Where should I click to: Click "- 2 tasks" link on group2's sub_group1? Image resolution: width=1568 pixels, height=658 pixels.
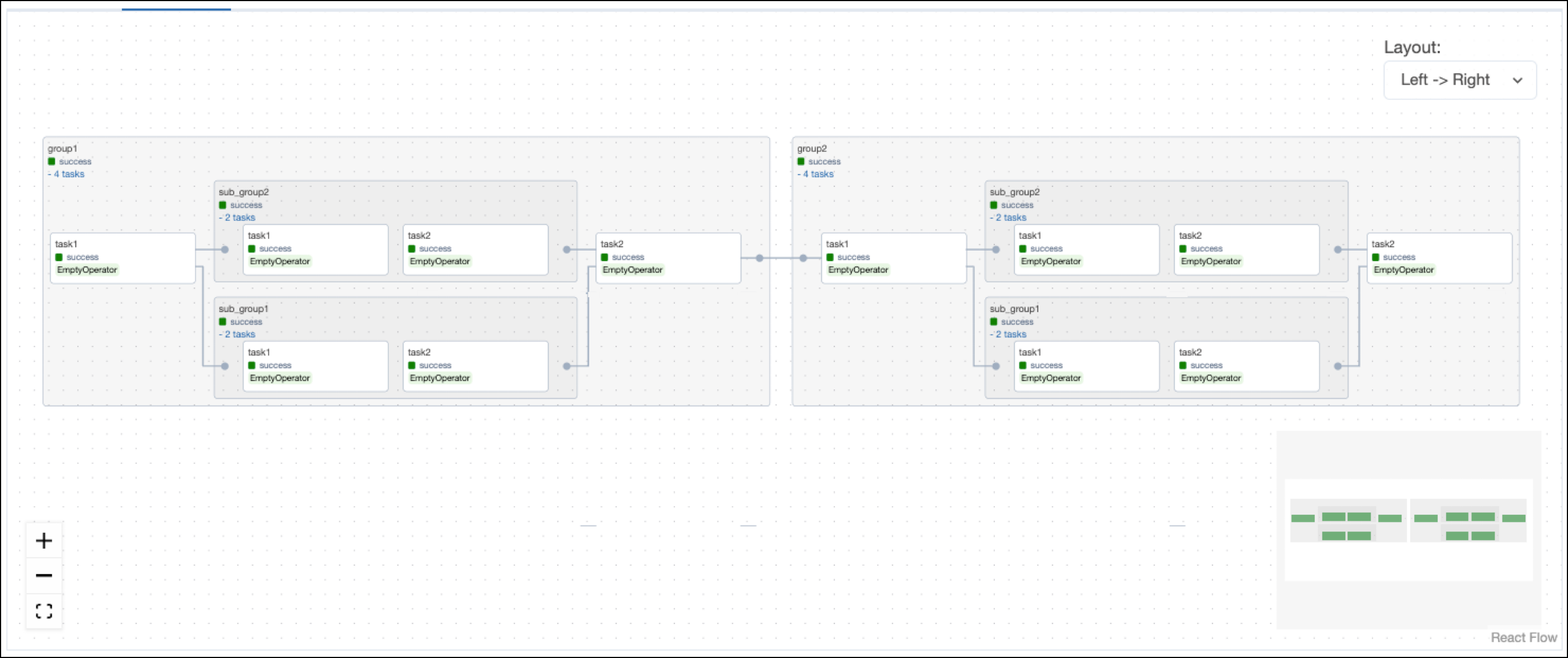coord(1009,334)
